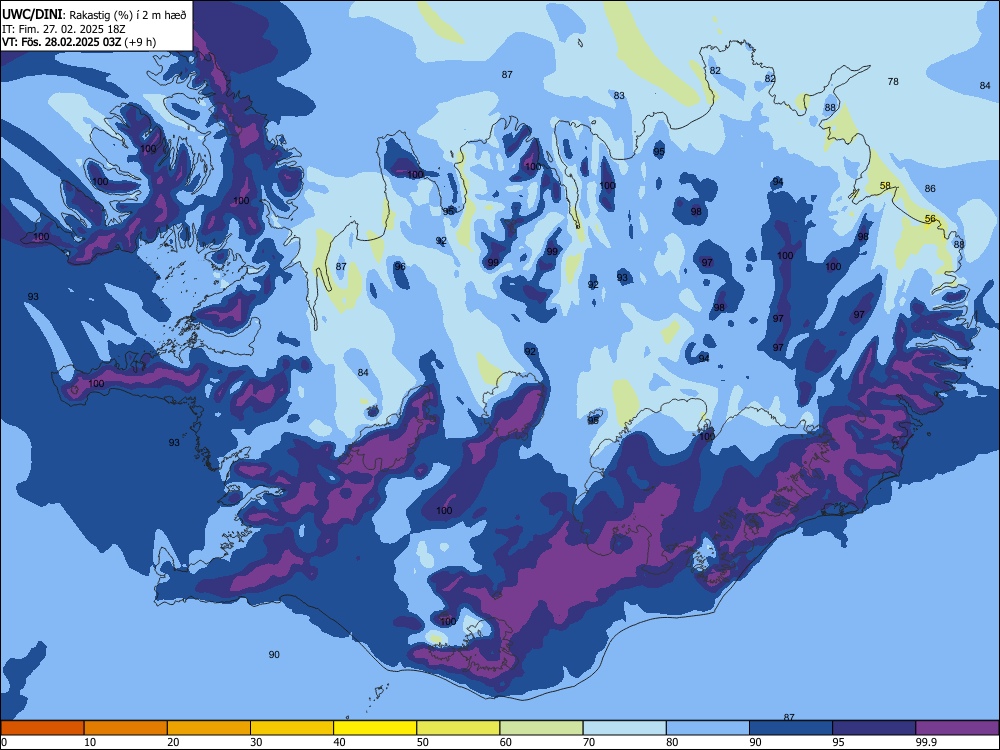Click the map humidity value '96'

point(400,267)
